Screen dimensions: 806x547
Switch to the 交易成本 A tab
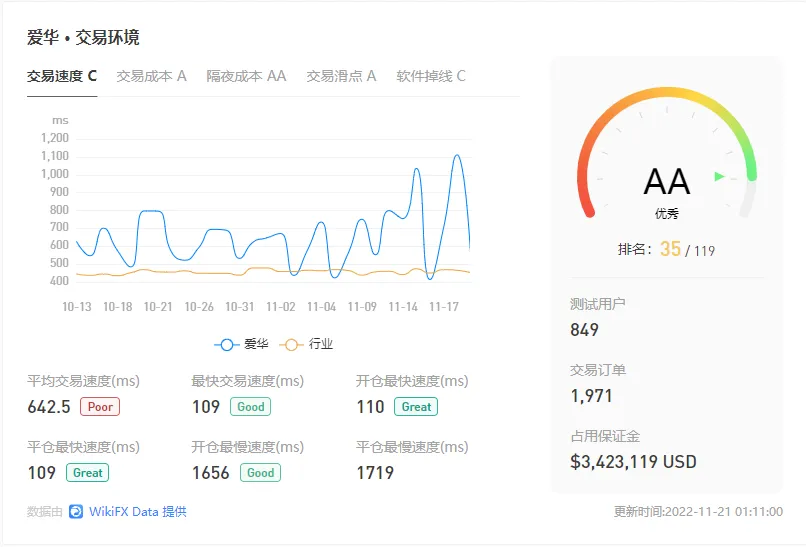(152, 76)
